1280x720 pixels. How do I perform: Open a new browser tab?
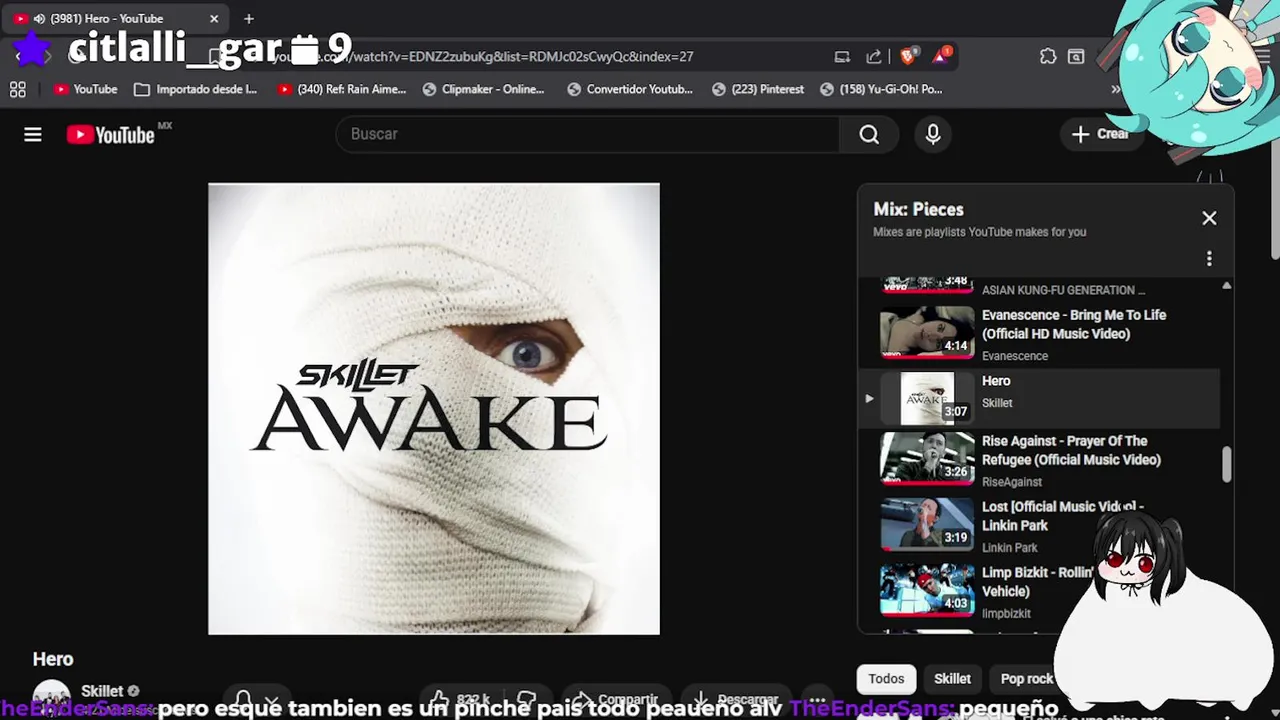point(249,18)
